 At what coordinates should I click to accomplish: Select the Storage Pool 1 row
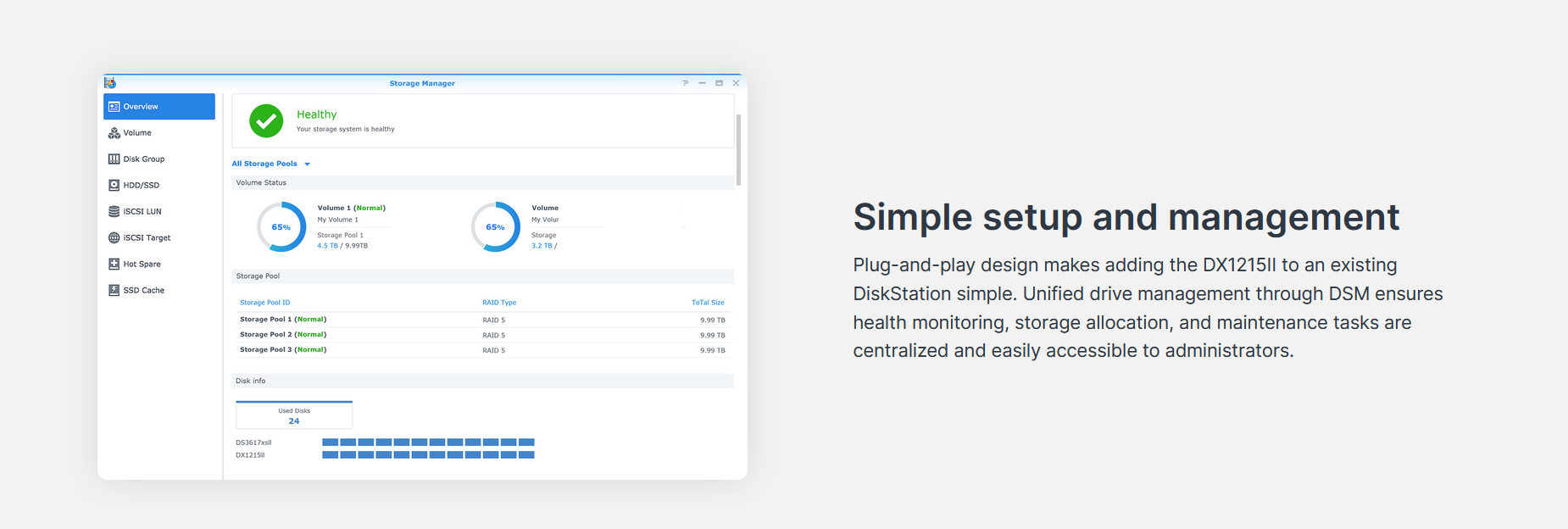coord(481,320)
